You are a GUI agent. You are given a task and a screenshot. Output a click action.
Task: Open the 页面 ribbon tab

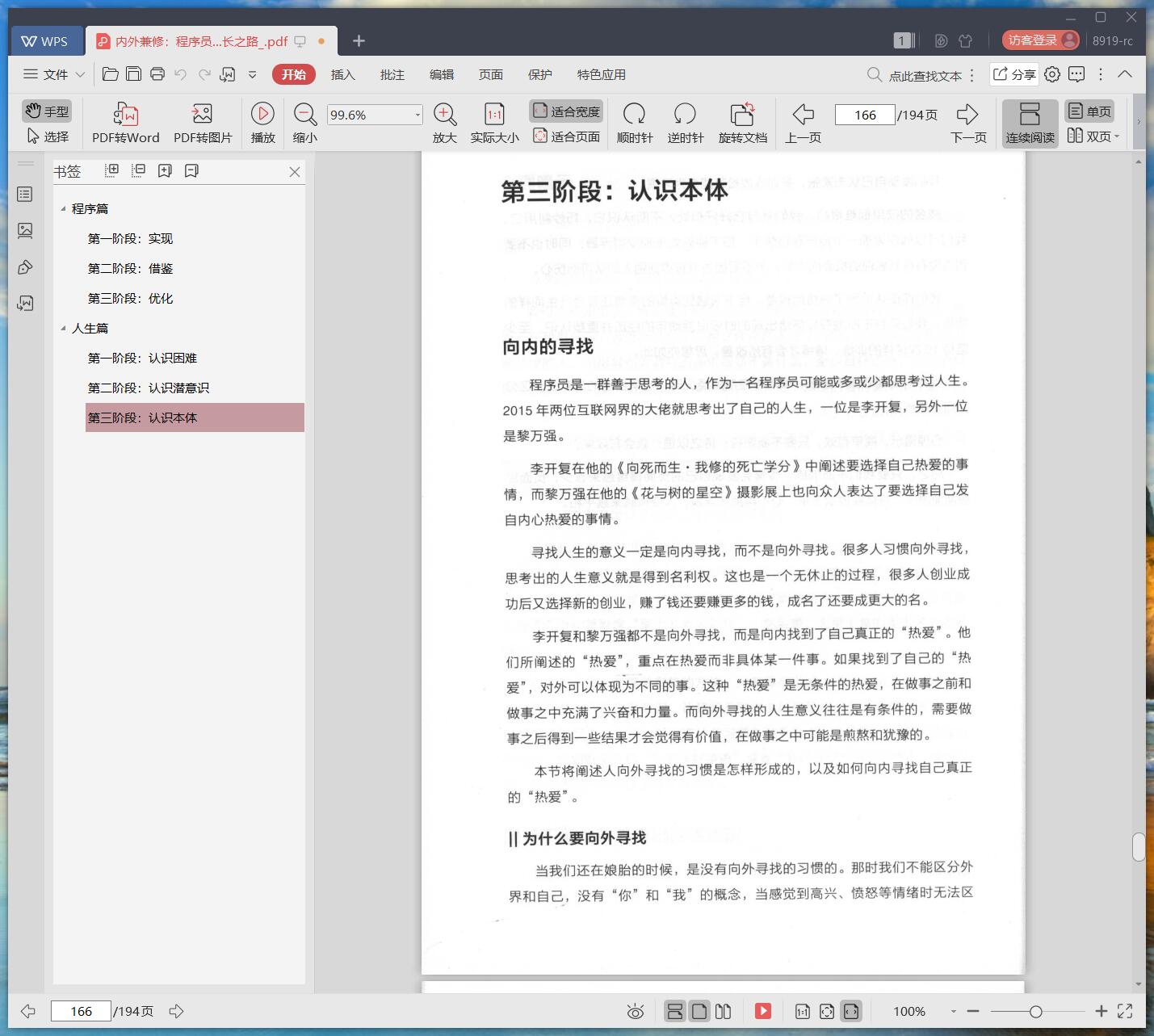(491, 74)
